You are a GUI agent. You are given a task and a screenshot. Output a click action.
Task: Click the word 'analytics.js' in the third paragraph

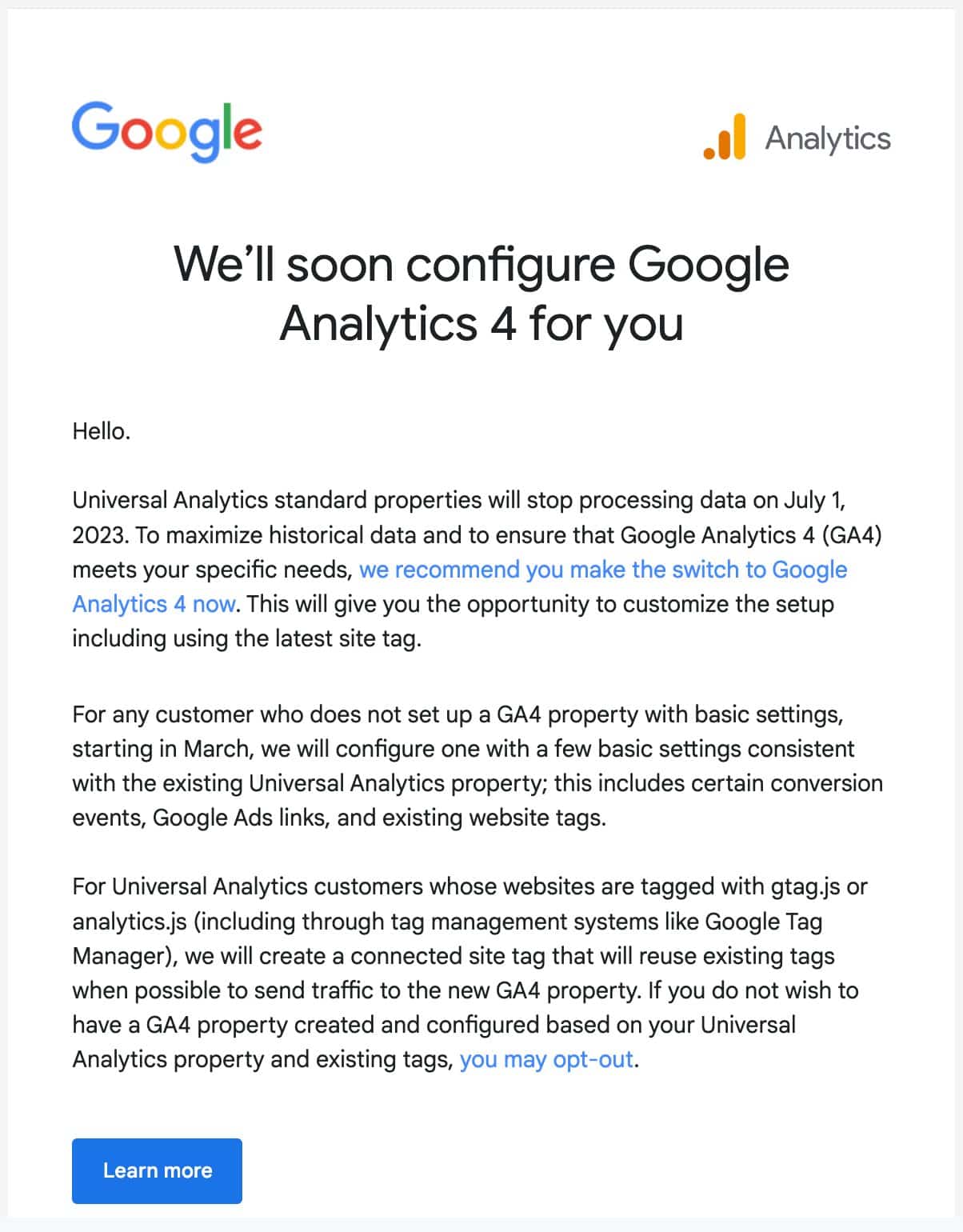pos(128,920)
